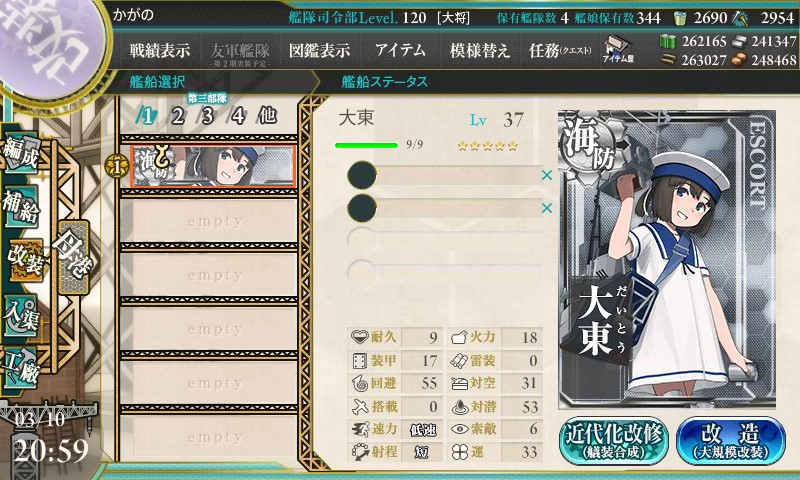Select the 改装 remodel icon
This screenshot has width=800, height=480.
pyautogui.click(x=26, y=260)
